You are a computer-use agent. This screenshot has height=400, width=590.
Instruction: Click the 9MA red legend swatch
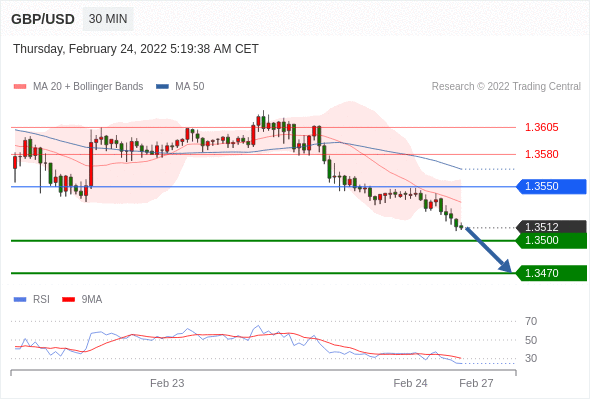[x=68, y=300]
